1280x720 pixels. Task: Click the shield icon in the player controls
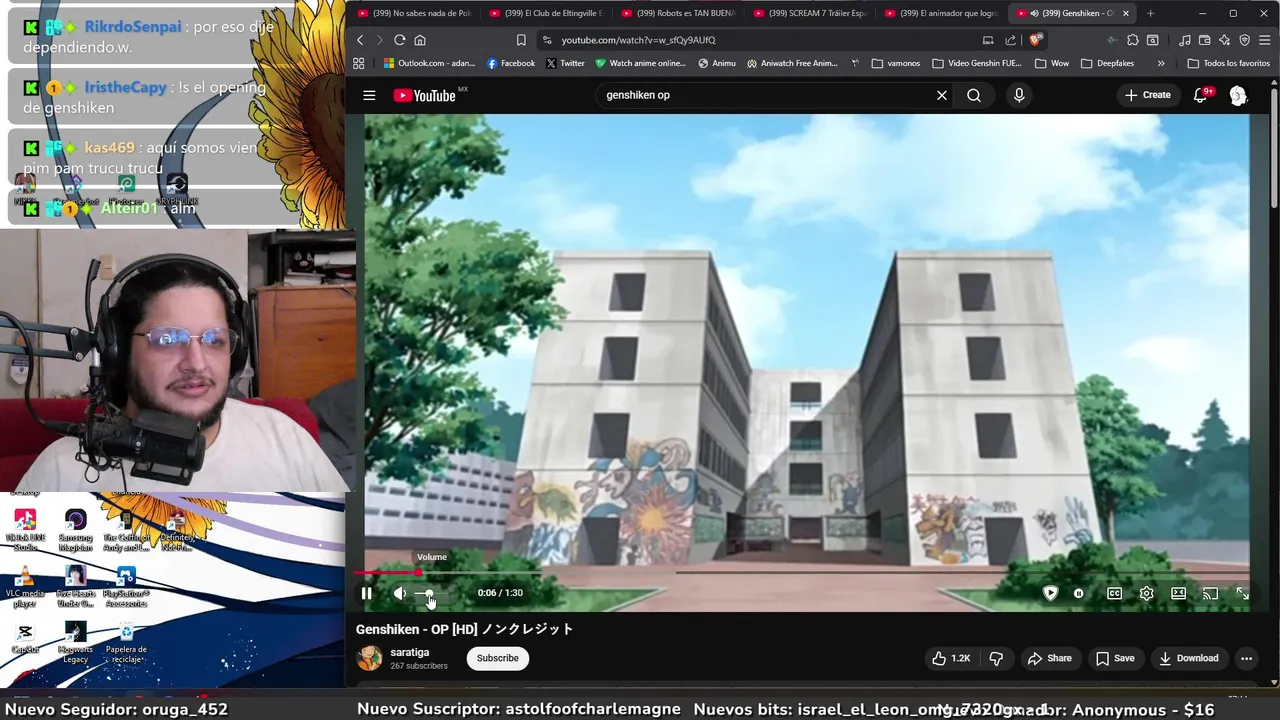click(1050, 593)
